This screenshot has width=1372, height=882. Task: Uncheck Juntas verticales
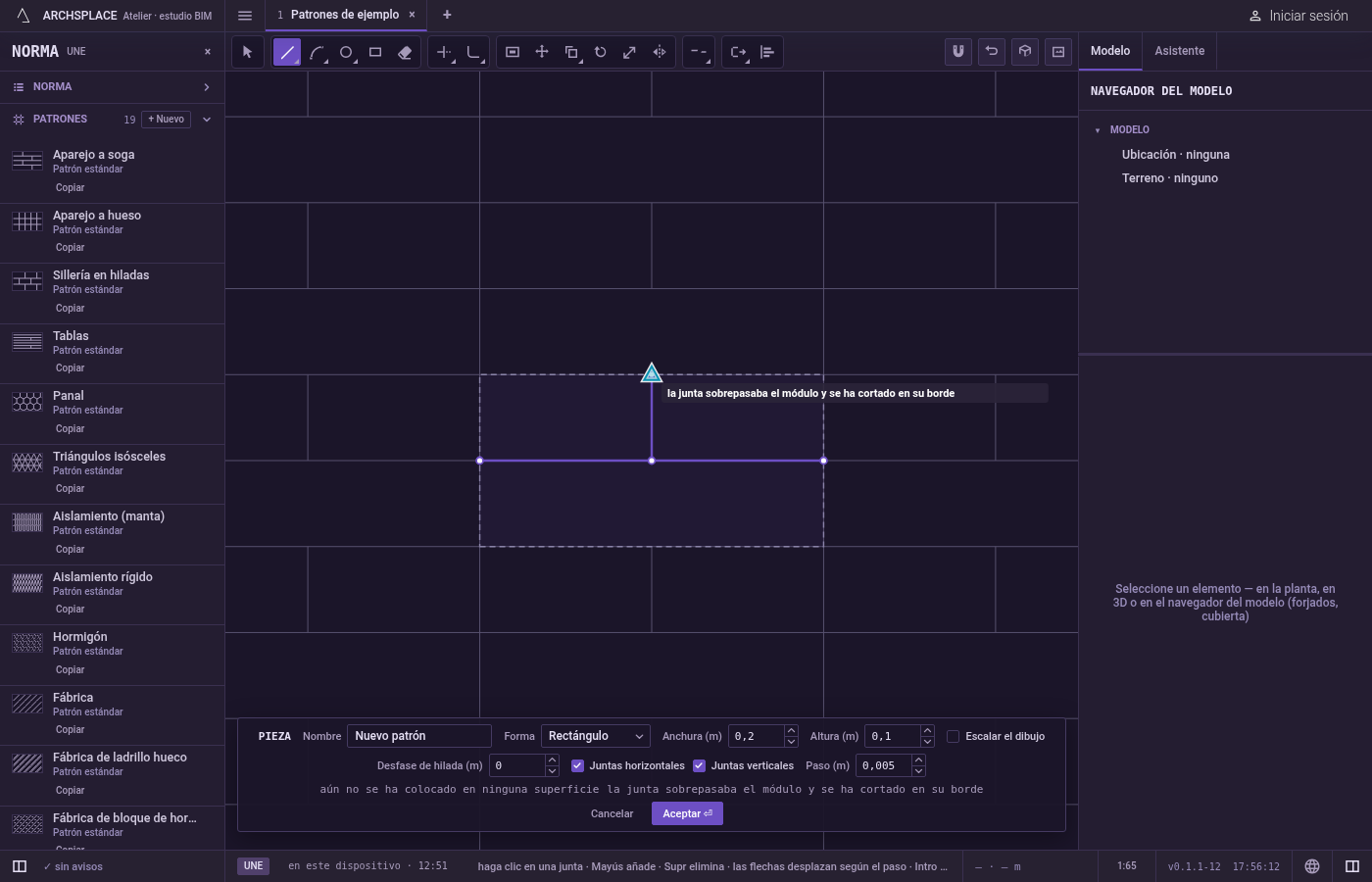[699, 766]
